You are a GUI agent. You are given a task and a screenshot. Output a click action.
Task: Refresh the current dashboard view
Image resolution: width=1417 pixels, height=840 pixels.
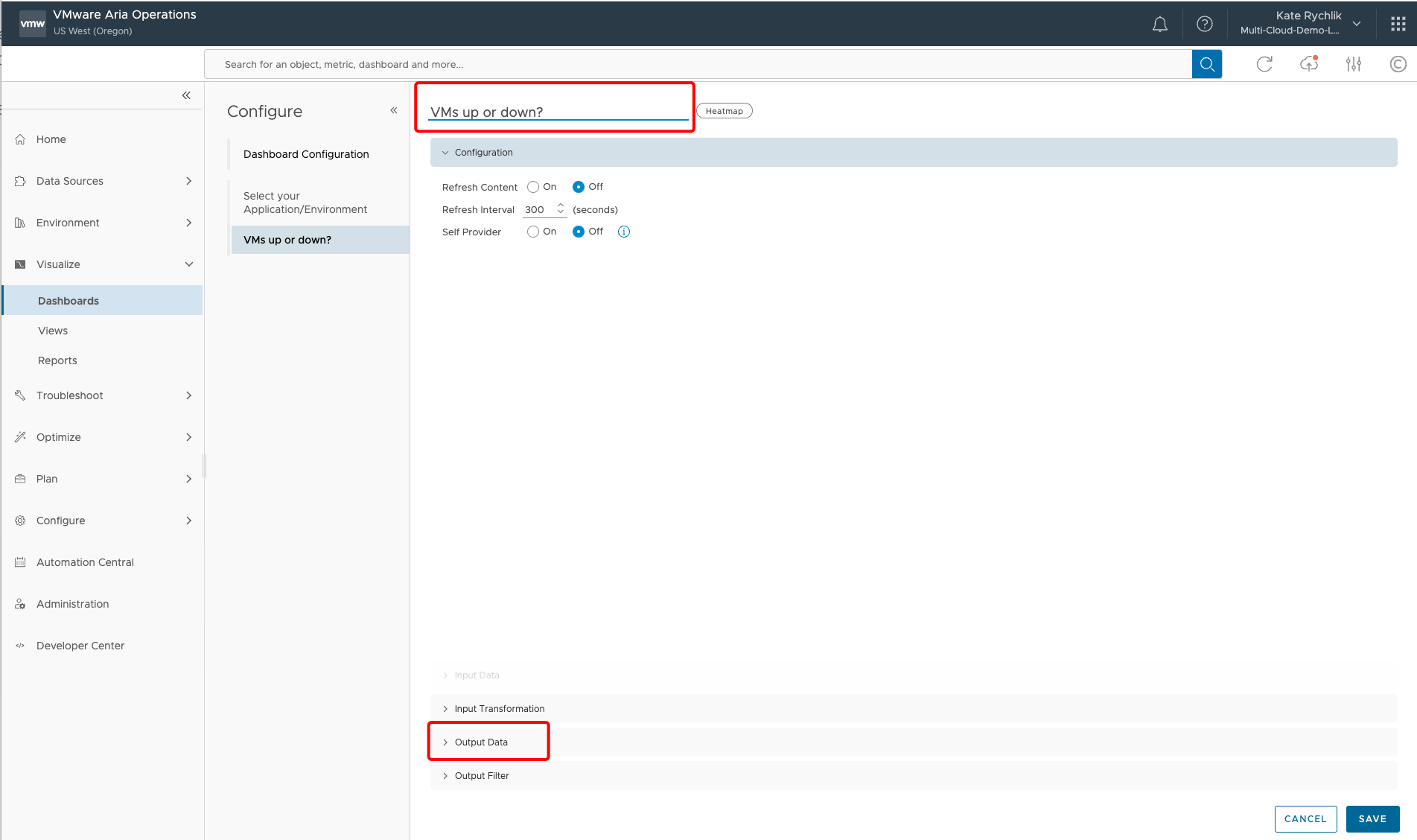point(1264,64)
